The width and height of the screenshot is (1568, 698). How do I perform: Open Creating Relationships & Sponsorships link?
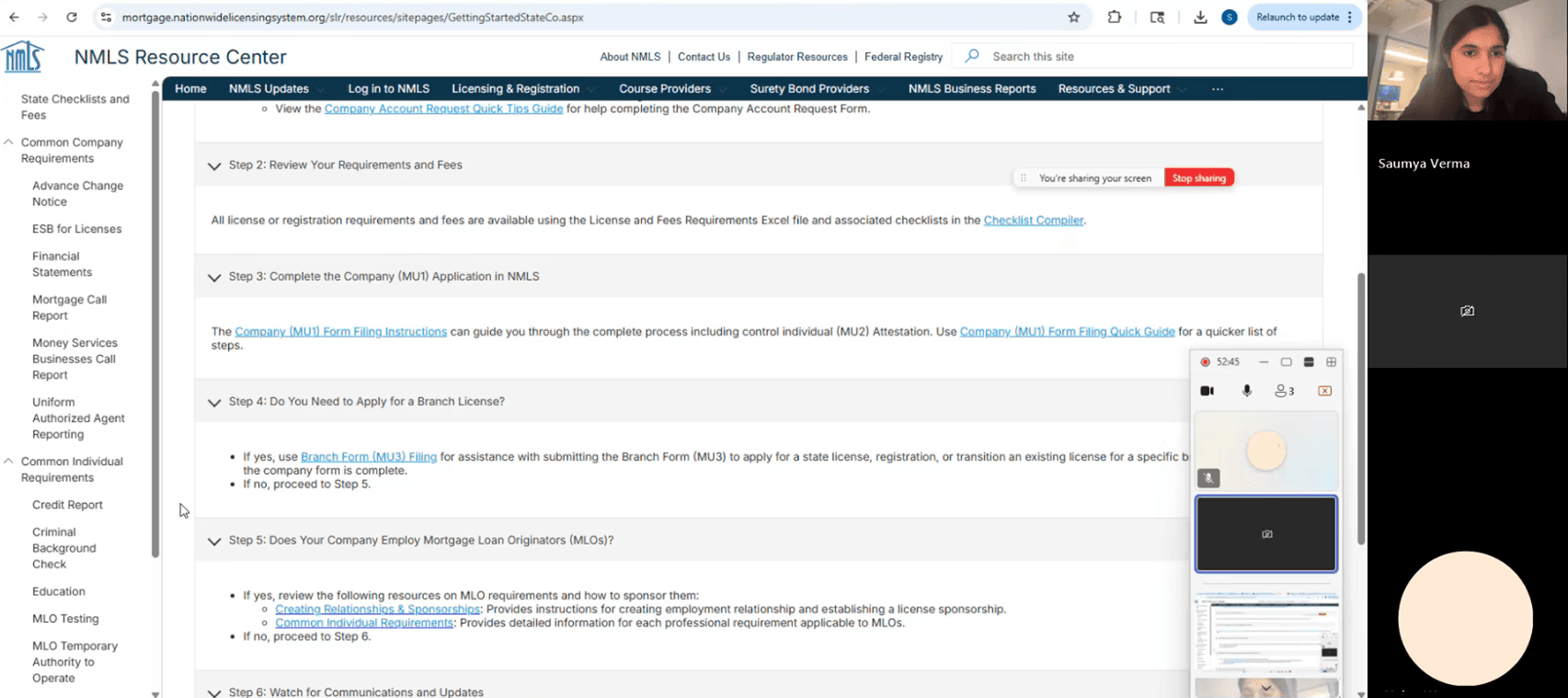[x=377, y=610]
